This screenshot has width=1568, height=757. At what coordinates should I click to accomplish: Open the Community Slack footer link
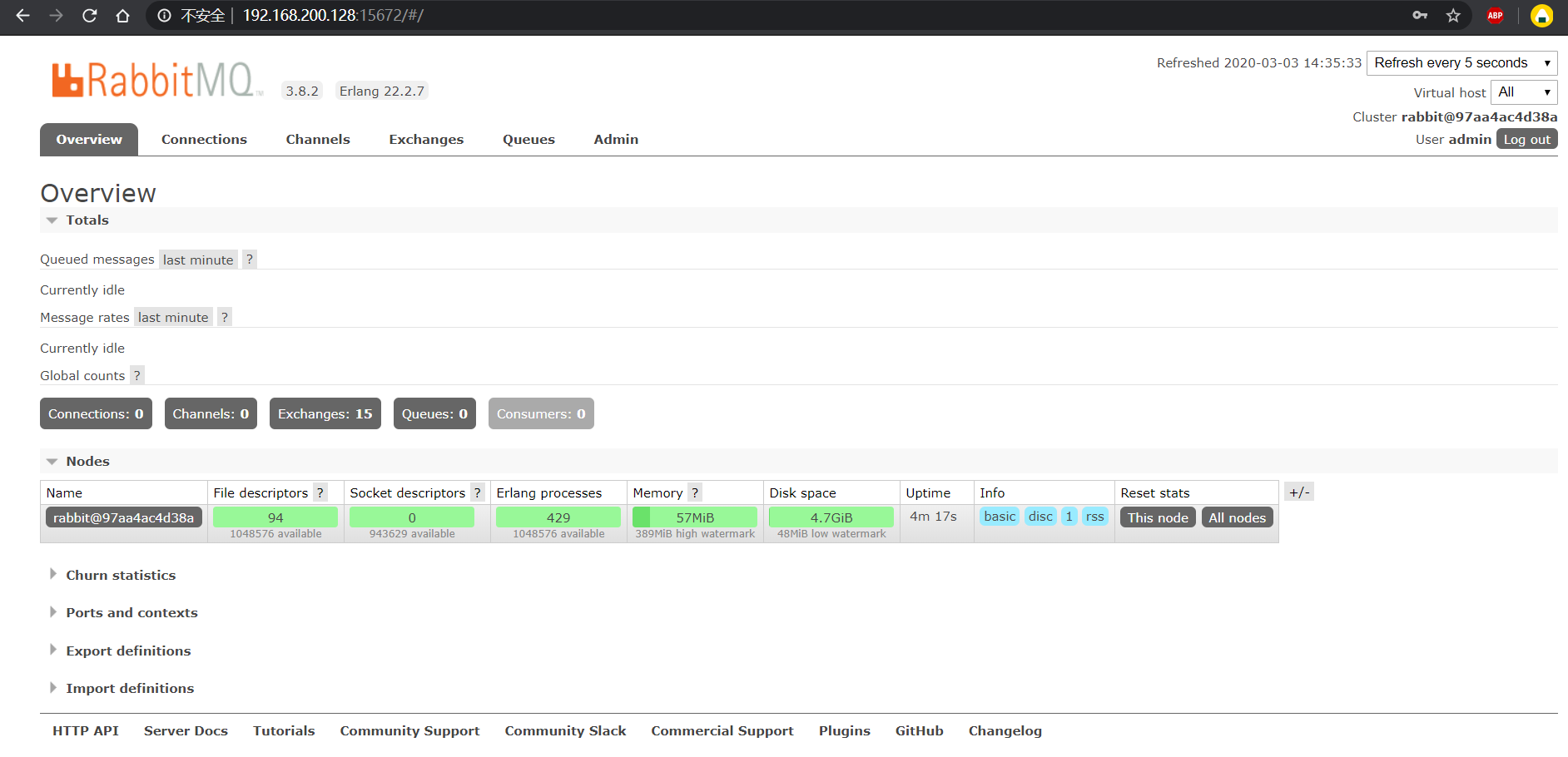(x=565, y=731)
